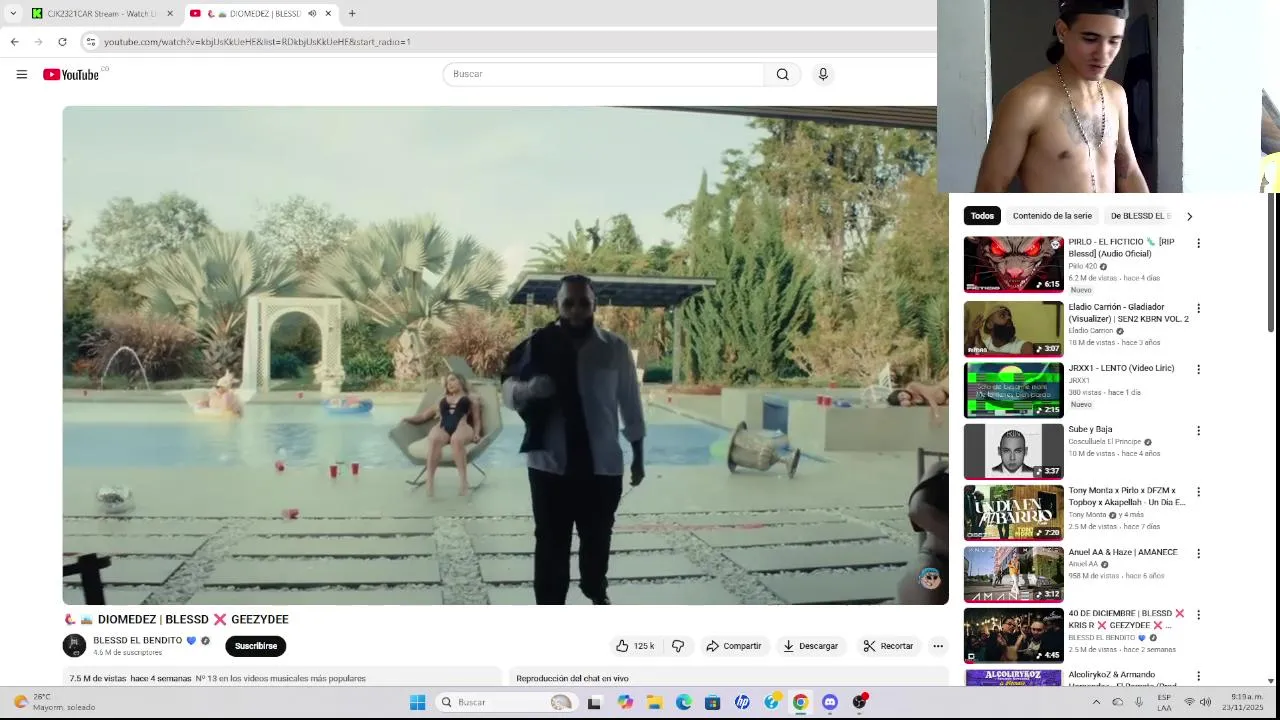Like the video with thumbs up

pos(635,646)
